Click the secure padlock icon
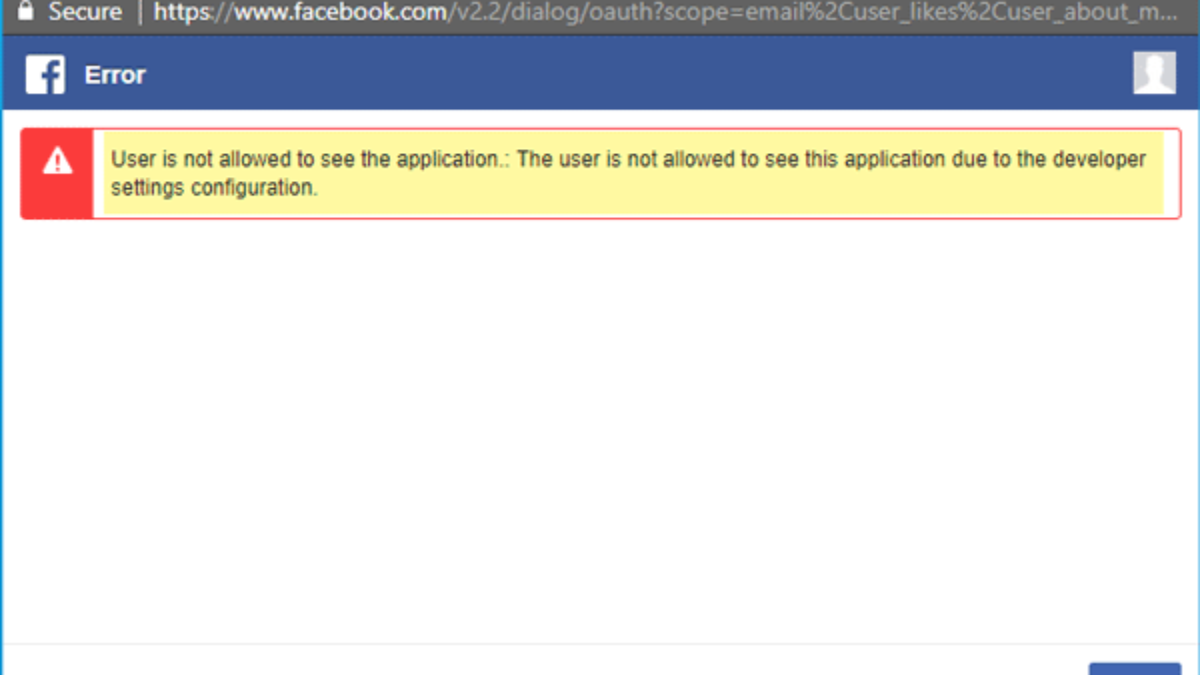The width and height of the screenshot is (1200, 675). point(25,12)
